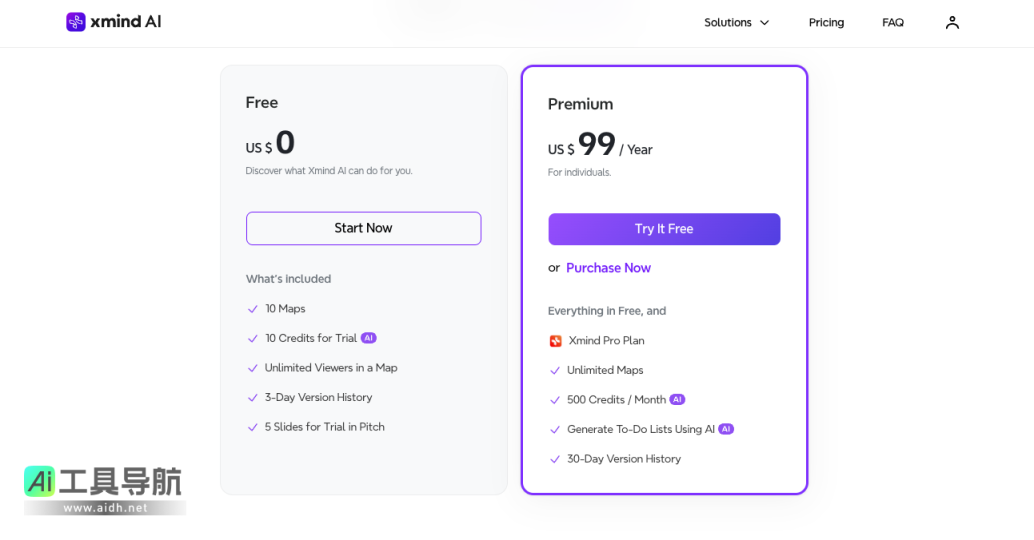The height and width of the screenshot is (540, 1034).
Task: Click checkmark beside Unlimited Viewers in a Map
Action: [x=252, y=369]
